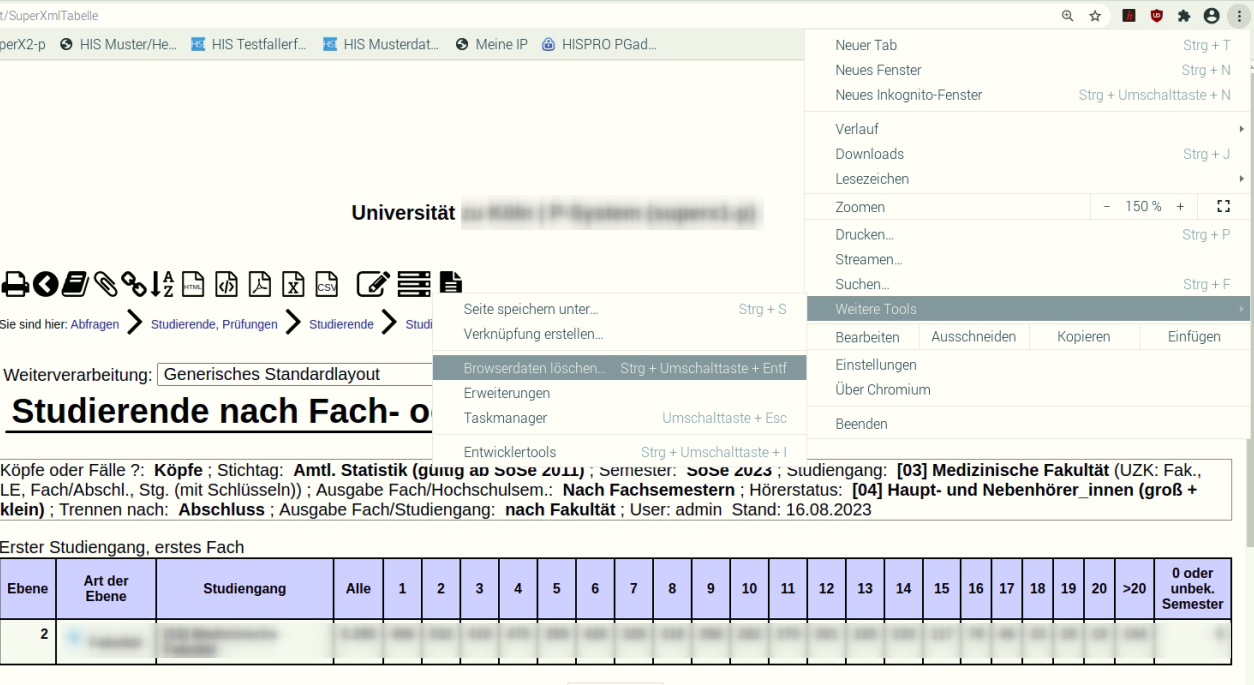Click the paperclip attachment icon
This screenshot has width=1254, height=685.
(105, 285)
